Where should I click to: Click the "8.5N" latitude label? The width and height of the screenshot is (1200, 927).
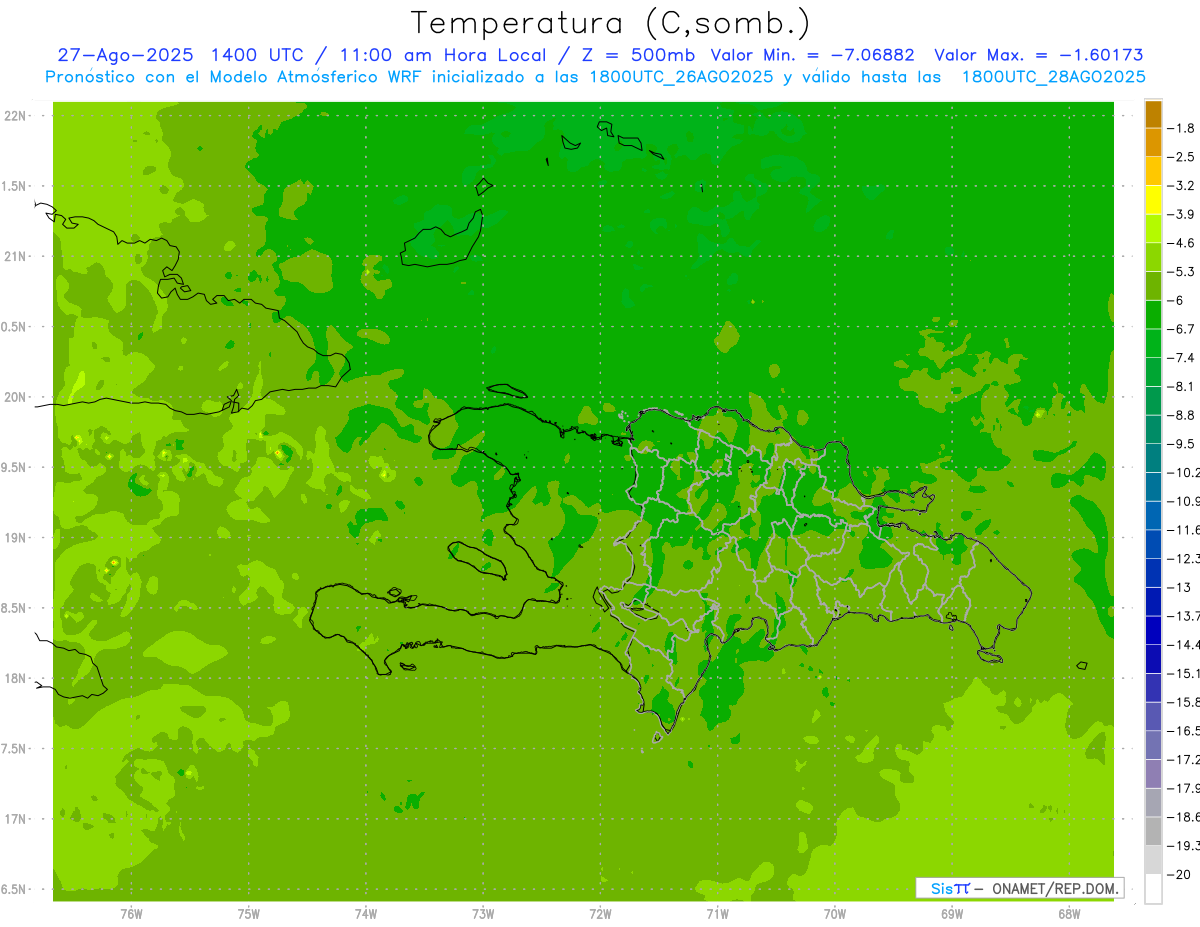point(15,608)
